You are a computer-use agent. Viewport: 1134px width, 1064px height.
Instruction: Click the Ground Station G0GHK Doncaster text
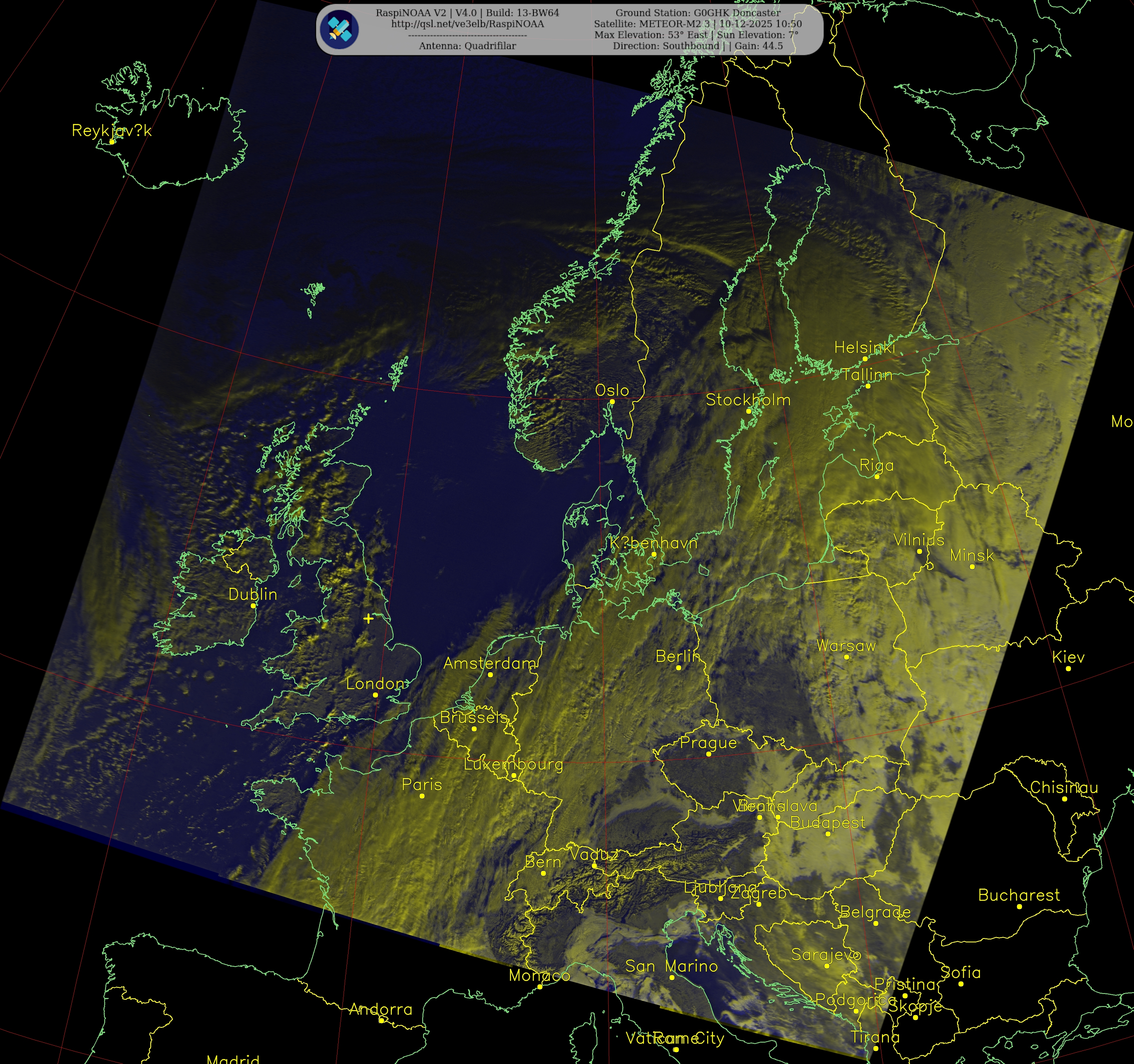point(698,12)
